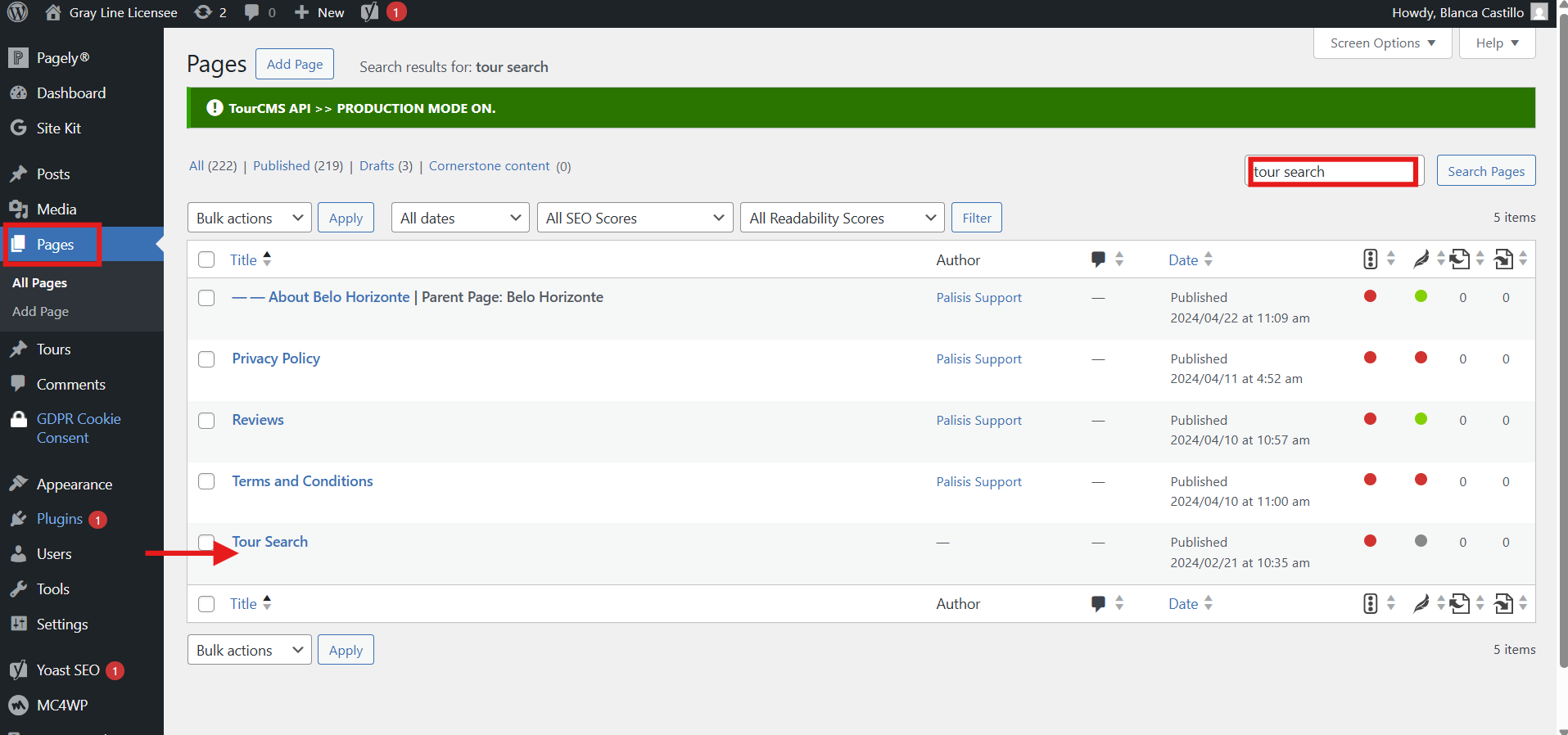1568x735 pixels.
Task: Click the red SEO dot for Reviews
Action: (x=1370, y=419)
